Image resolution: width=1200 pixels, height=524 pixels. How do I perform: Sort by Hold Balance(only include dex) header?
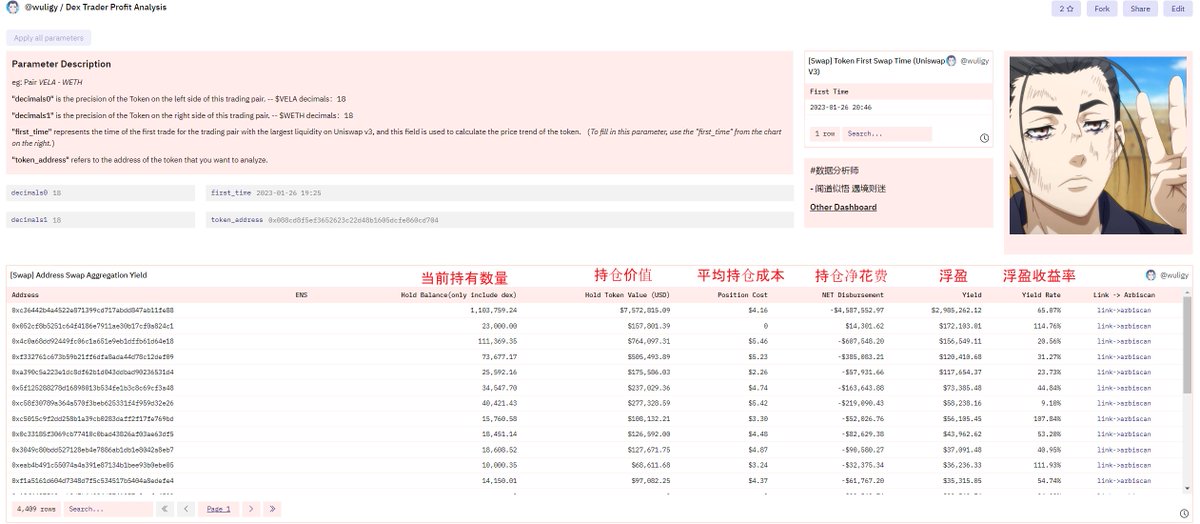[458, 295]
